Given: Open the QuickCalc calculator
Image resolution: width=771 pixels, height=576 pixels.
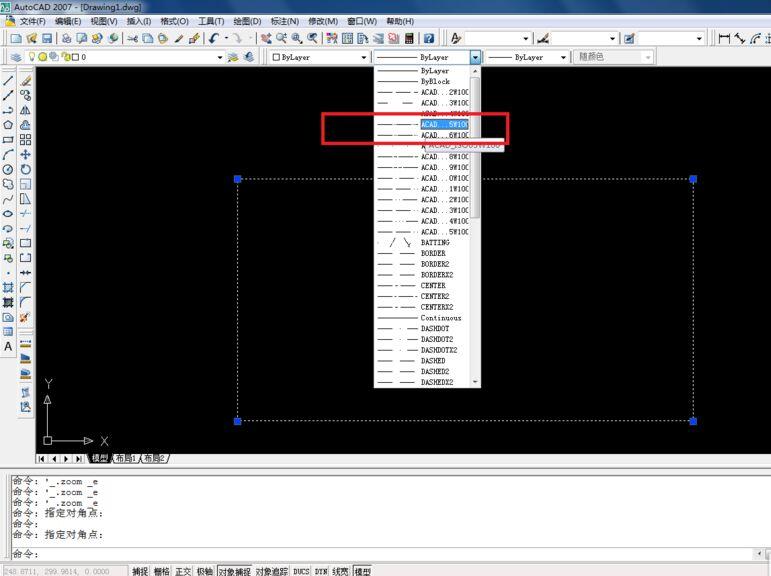Looking at the screenshot, I should 409,38.
